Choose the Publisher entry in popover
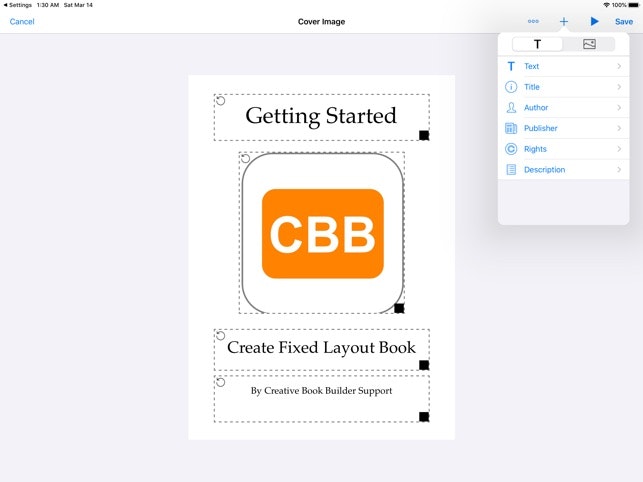643x482 pixels. pyautogui.click(x=563, y=128)
